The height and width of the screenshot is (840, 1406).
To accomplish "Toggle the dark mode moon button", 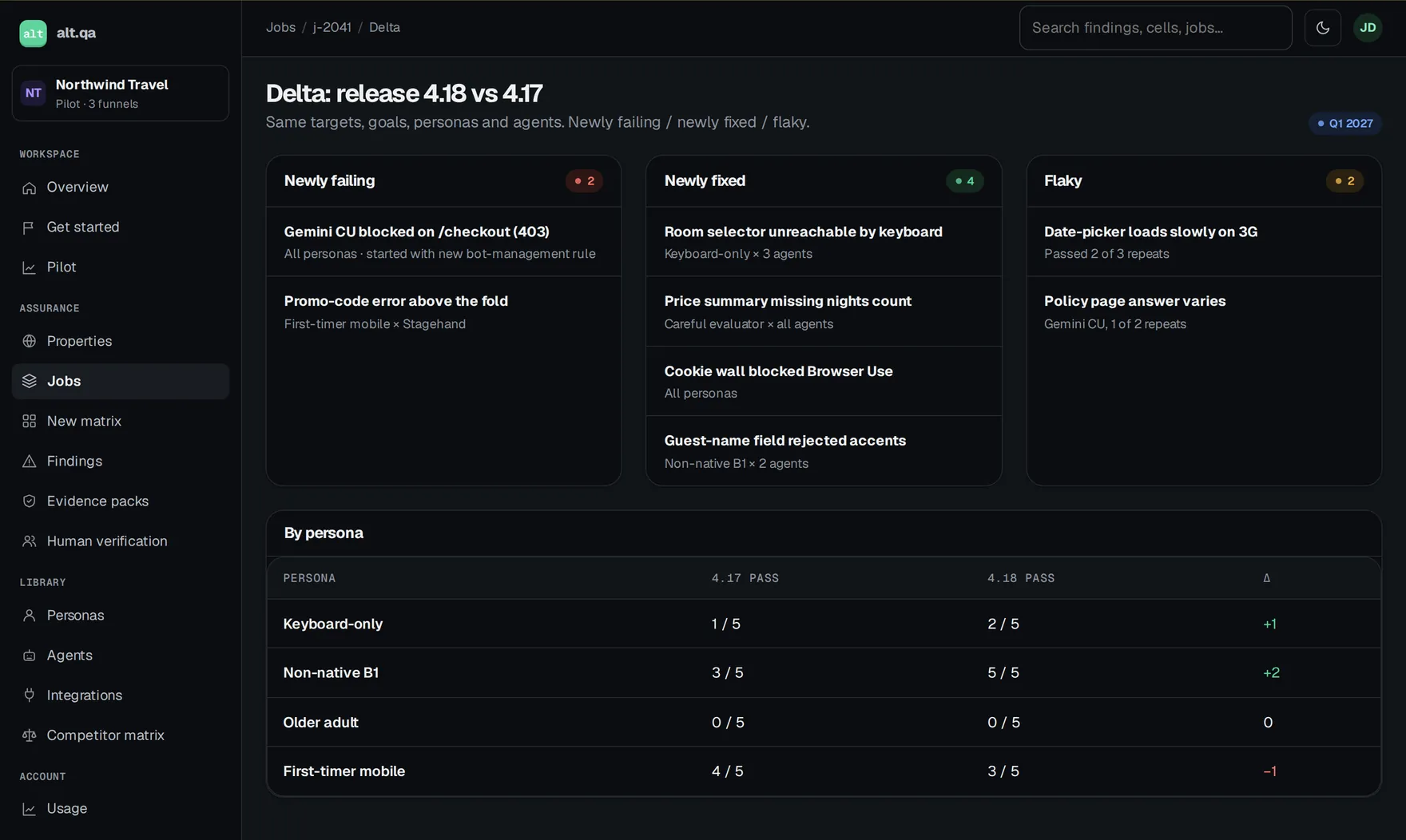I will click(1322, 28).
